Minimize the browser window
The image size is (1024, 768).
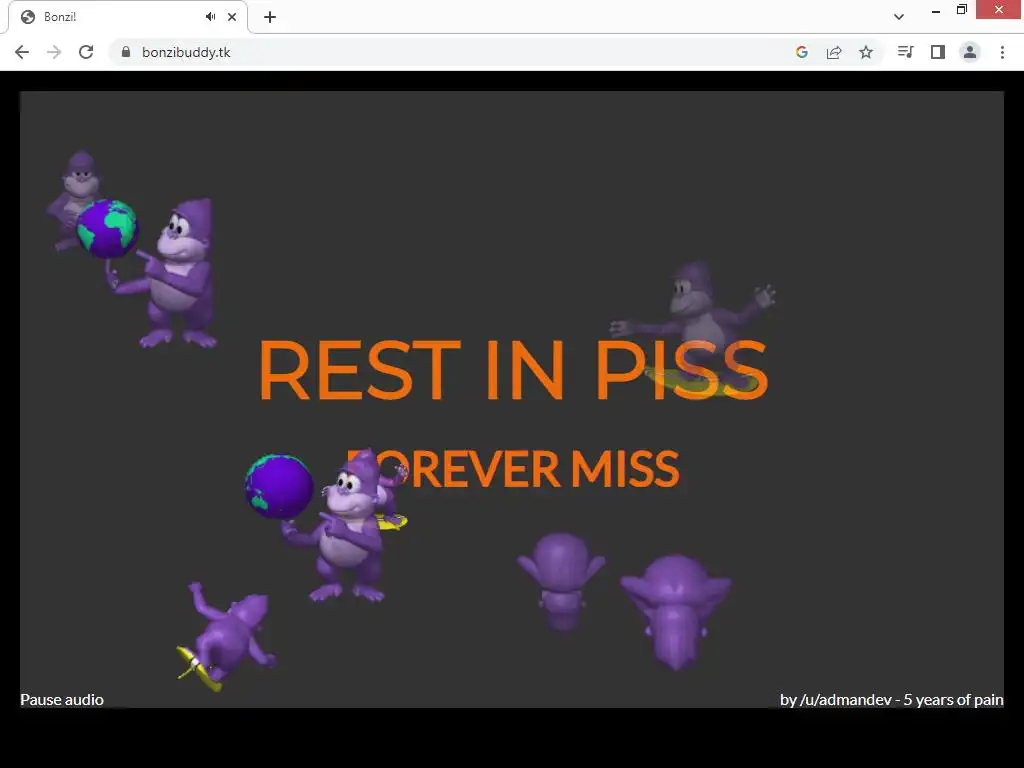[936, 10]
